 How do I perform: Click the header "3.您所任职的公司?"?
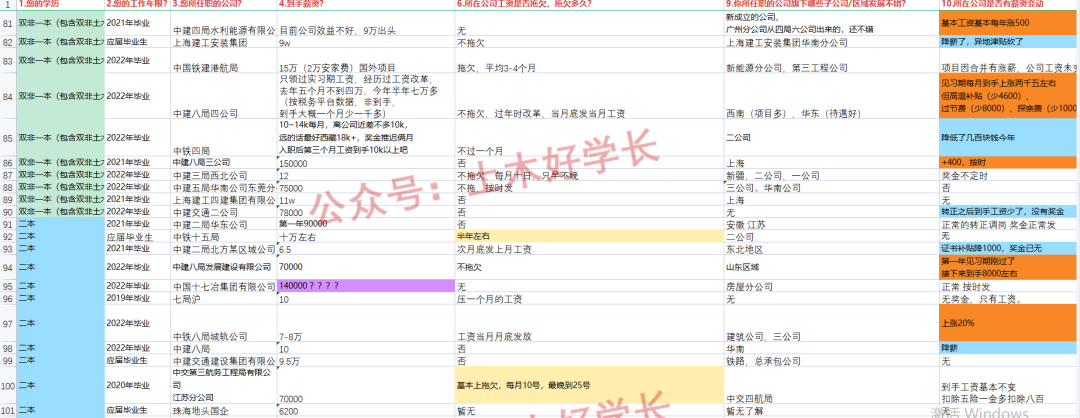[x=224, y=4]
